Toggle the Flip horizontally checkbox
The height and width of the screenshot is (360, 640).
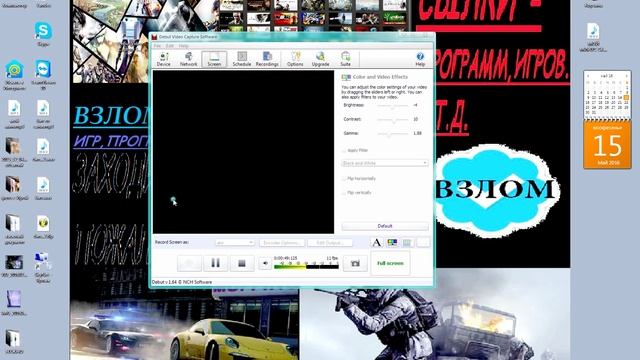tap(344, 179)
